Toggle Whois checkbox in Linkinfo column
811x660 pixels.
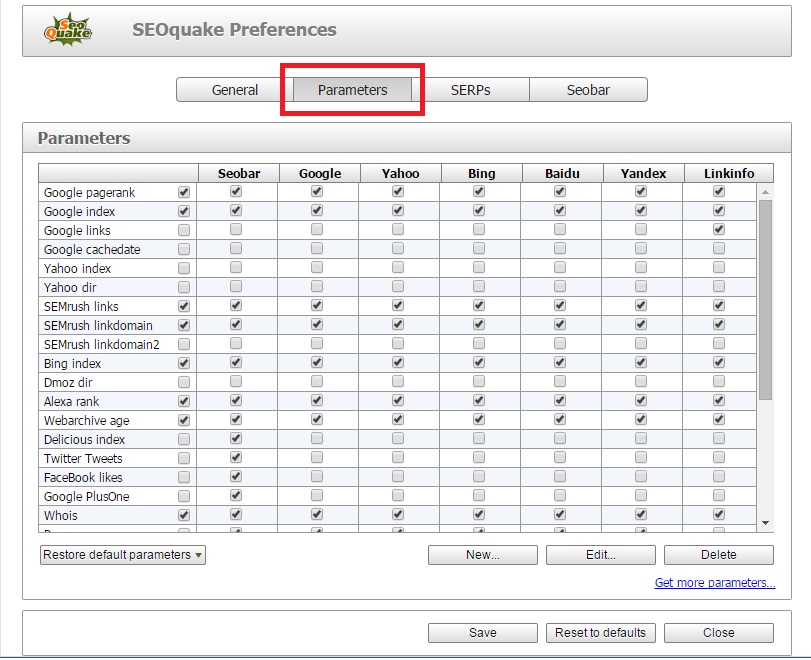tap(718, 515)
